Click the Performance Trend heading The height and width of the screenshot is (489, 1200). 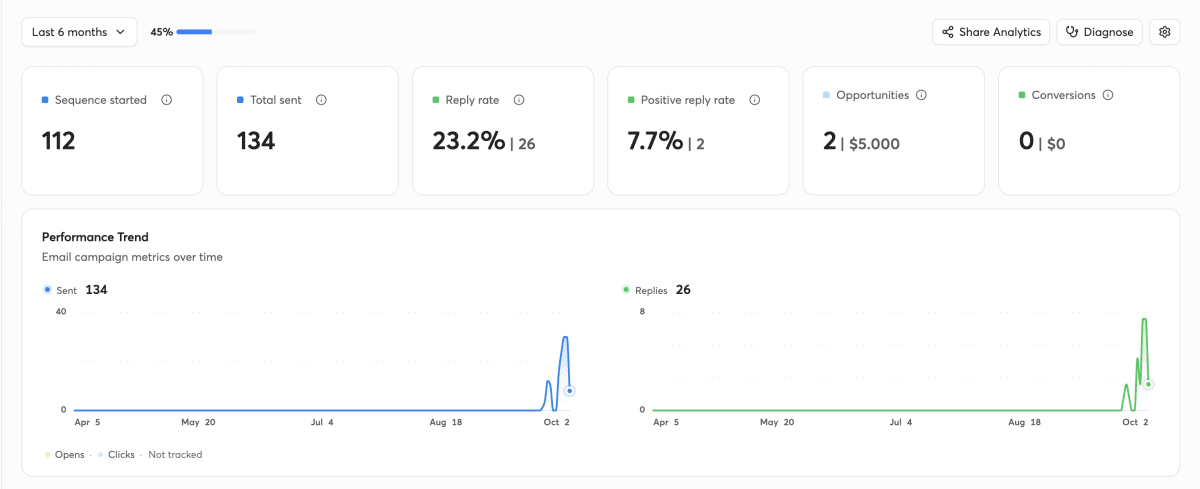point(95,237)
